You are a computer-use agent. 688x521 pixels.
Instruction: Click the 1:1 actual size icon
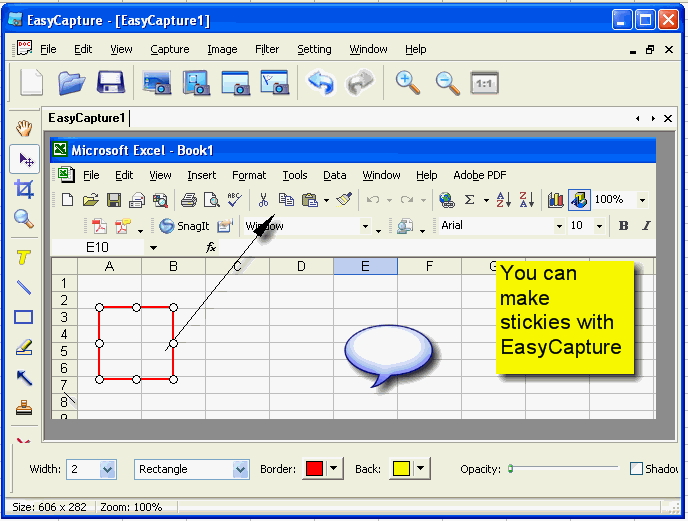(484, 83)
